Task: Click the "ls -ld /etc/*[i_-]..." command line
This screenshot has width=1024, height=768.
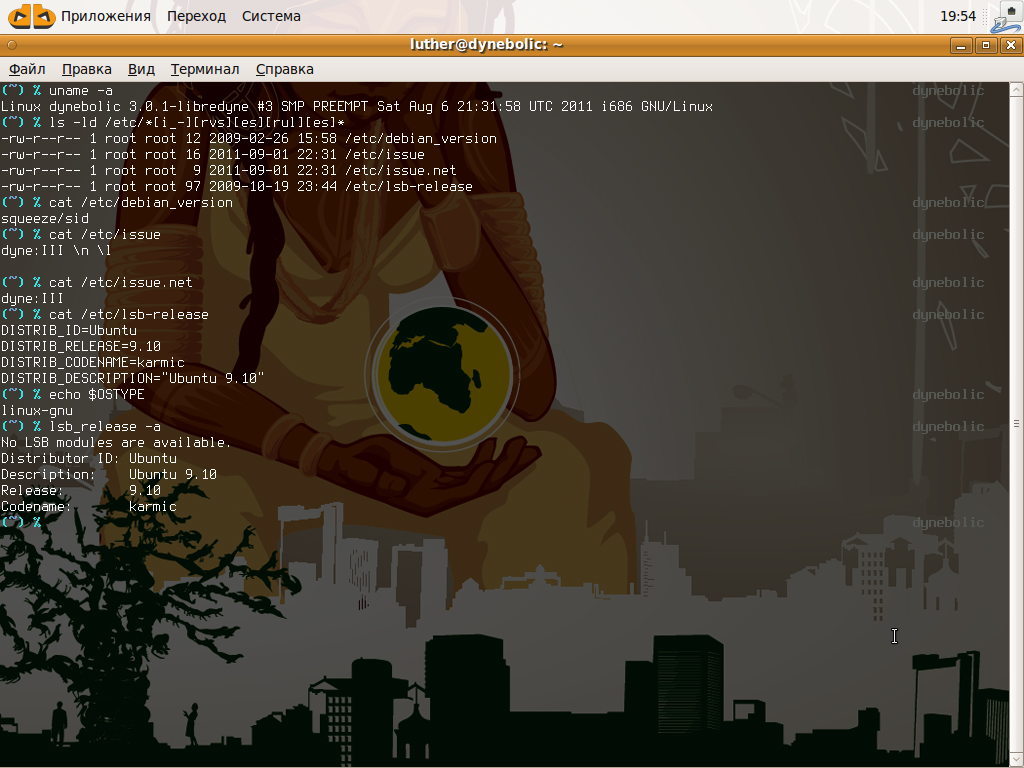Action: click(173, 123)
